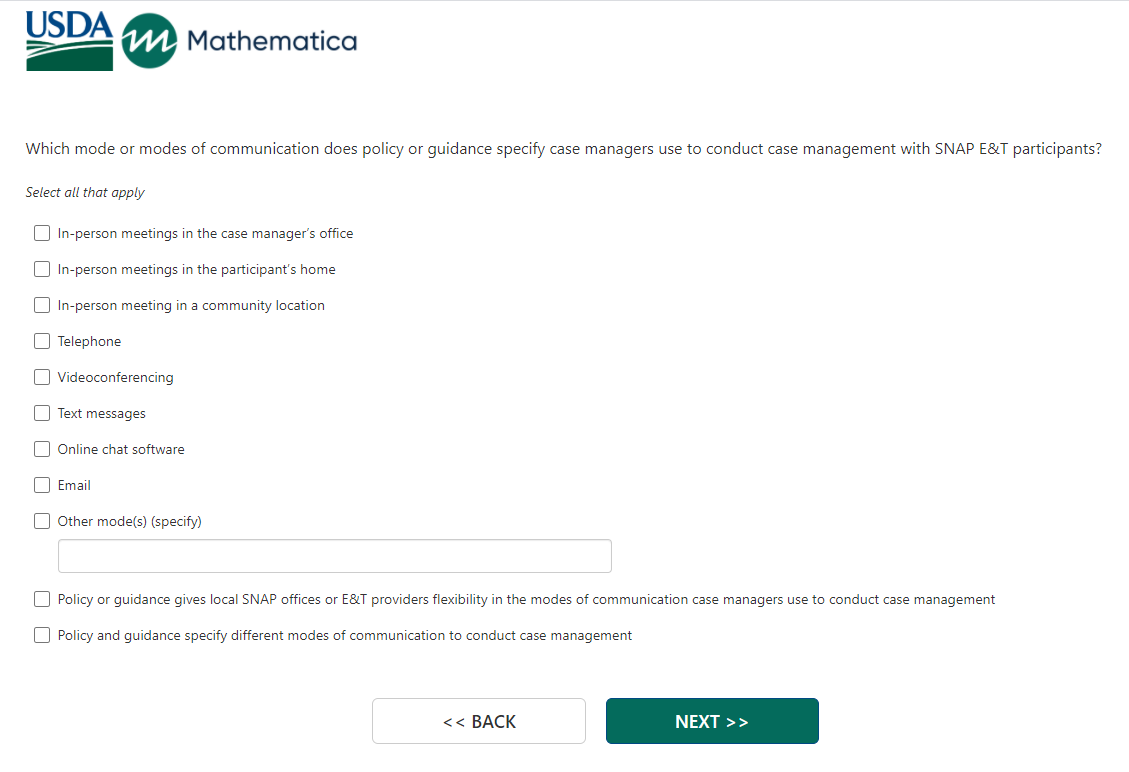This screenshot has height=772, width=1129.
Task: Click the Other mode(s) specify text field
Action: click(x=334, y=556)
